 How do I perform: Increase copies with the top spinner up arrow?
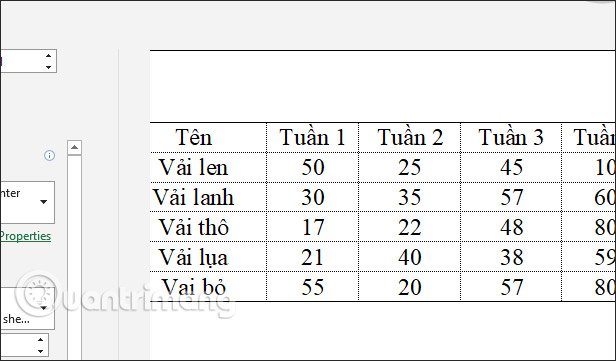(48, 56)
